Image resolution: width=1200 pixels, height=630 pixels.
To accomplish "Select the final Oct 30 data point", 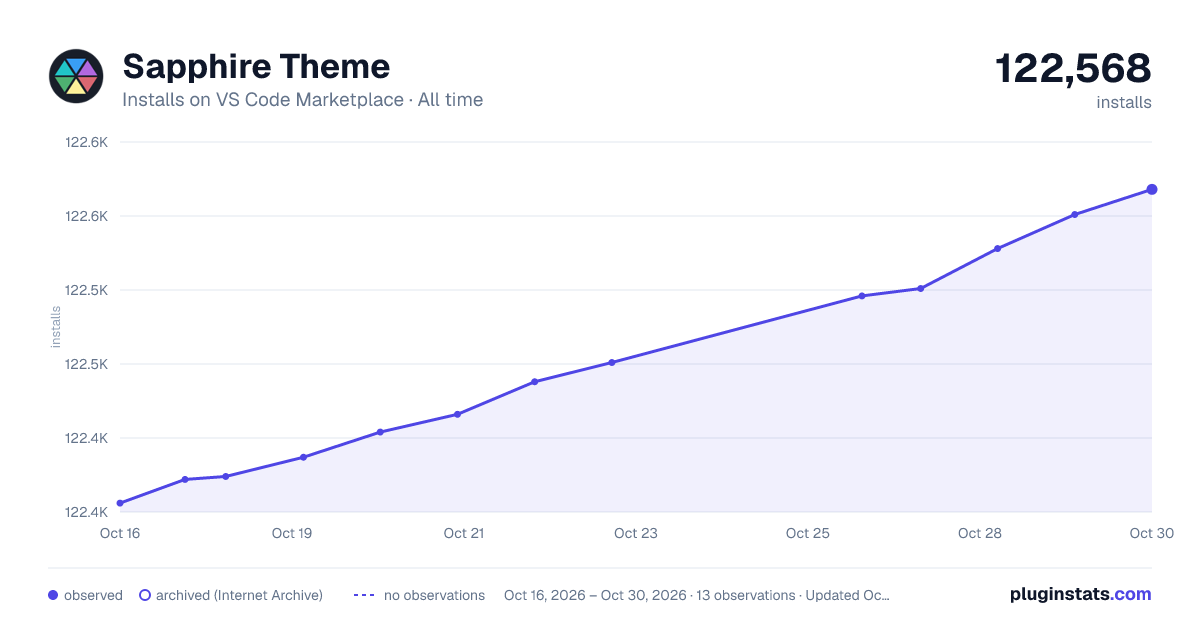I will pyautogui.click(x=1152, y=189).
